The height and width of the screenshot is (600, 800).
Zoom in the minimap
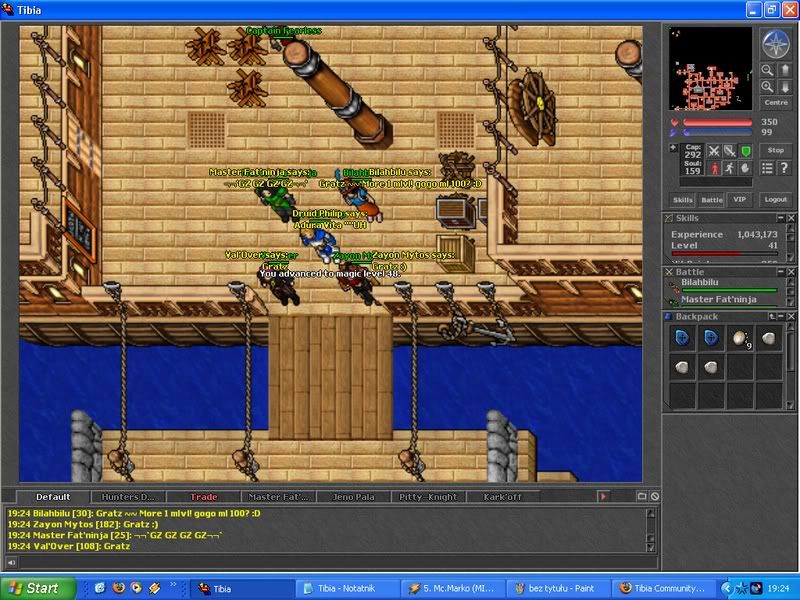(x=767, y=87)
